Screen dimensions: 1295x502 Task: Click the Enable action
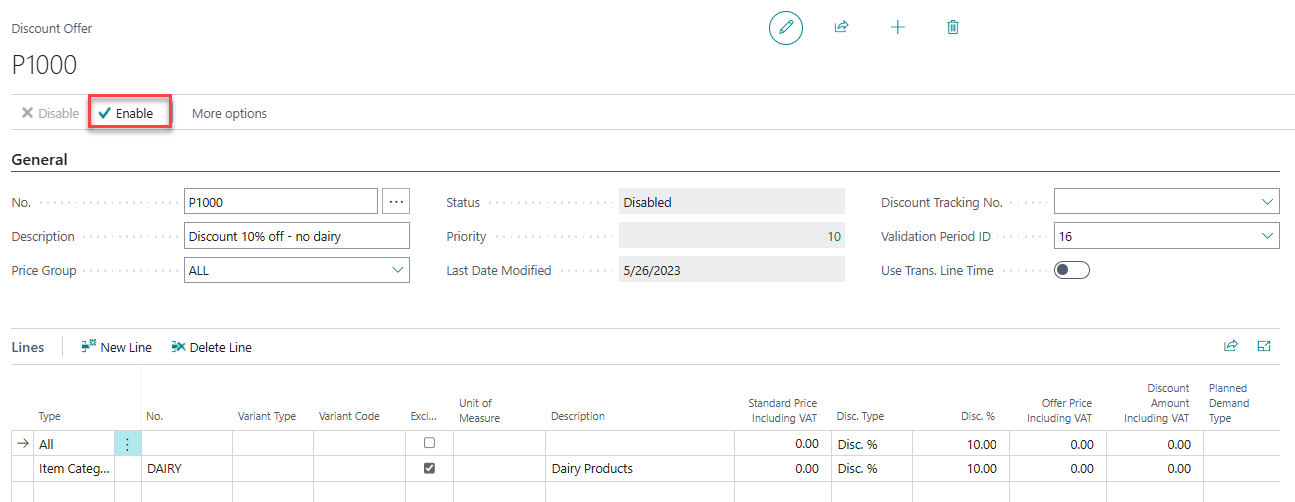click(x=126, y=113)
